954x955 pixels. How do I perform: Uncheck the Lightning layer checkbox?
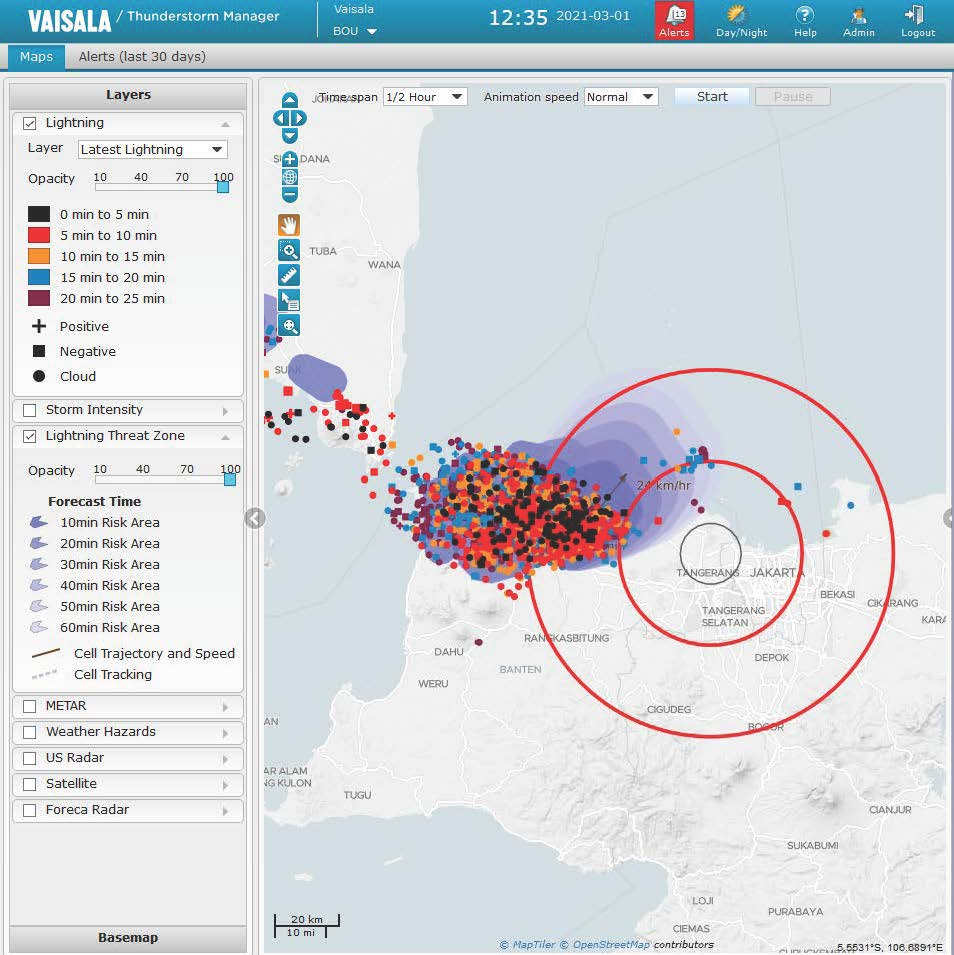30,123
